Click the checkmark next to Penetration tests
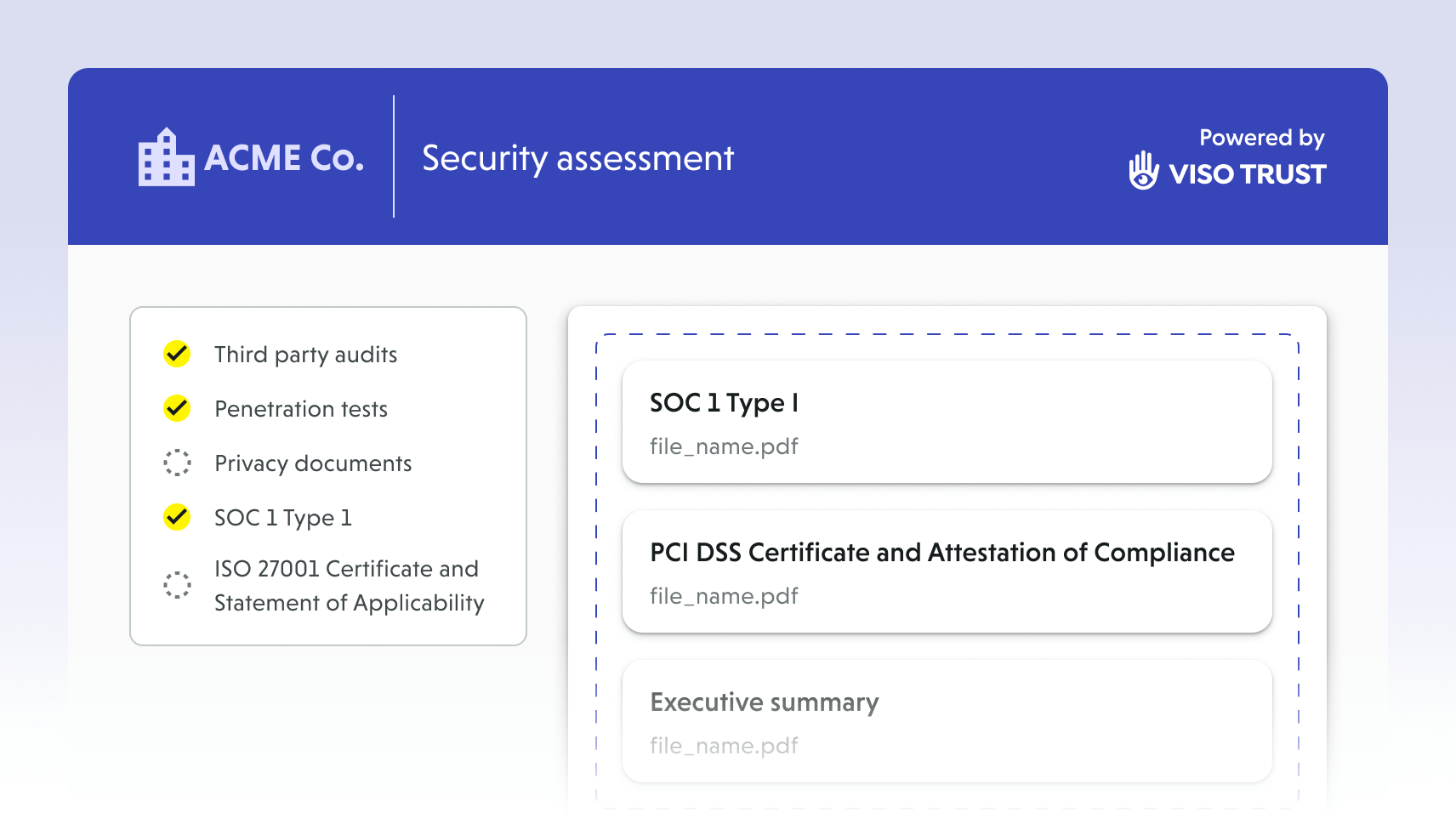 tap(176, 409)
